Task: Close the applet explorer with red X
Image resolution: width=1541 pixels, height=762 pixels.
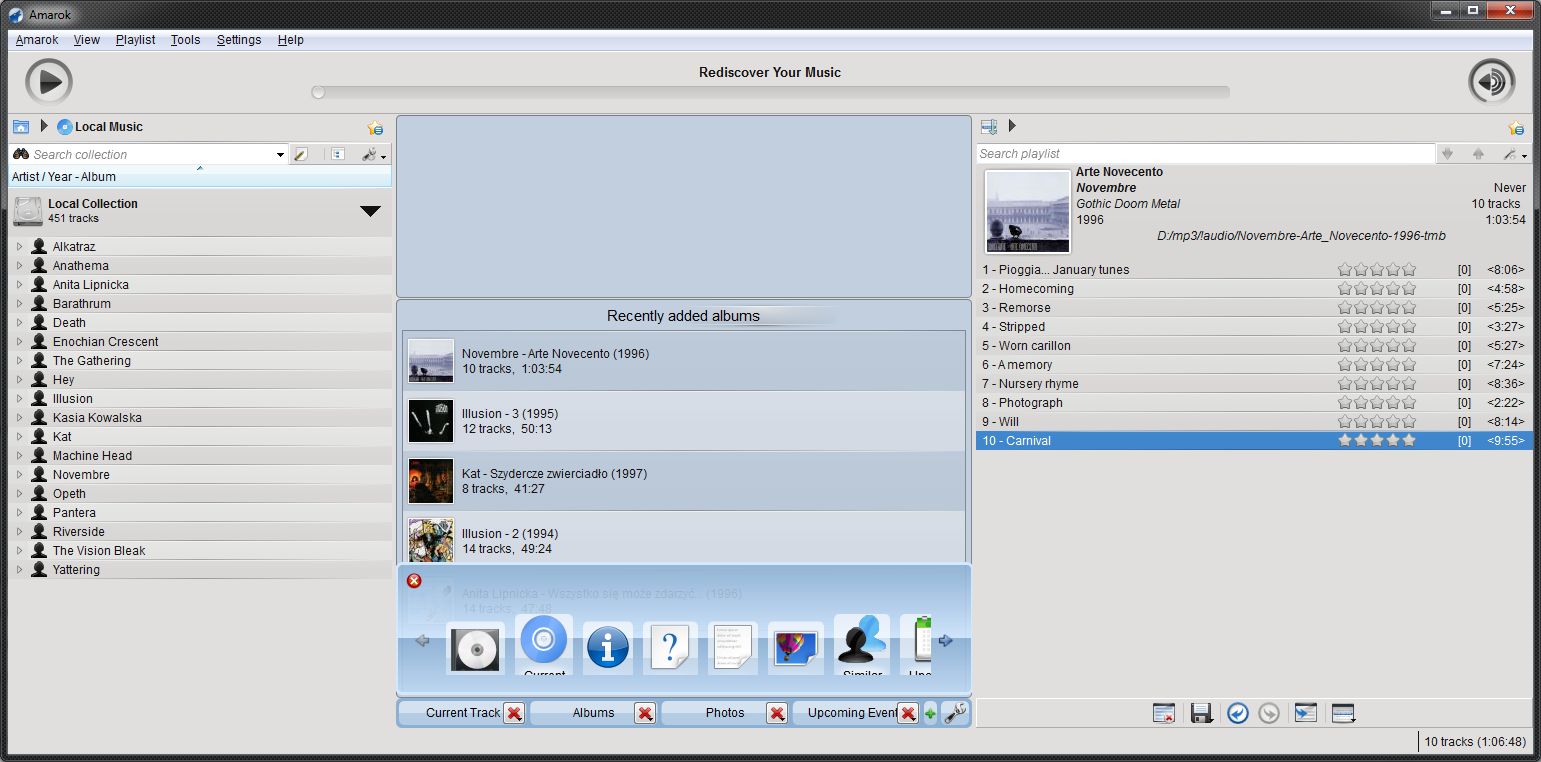Action: [x=414, y=581]
